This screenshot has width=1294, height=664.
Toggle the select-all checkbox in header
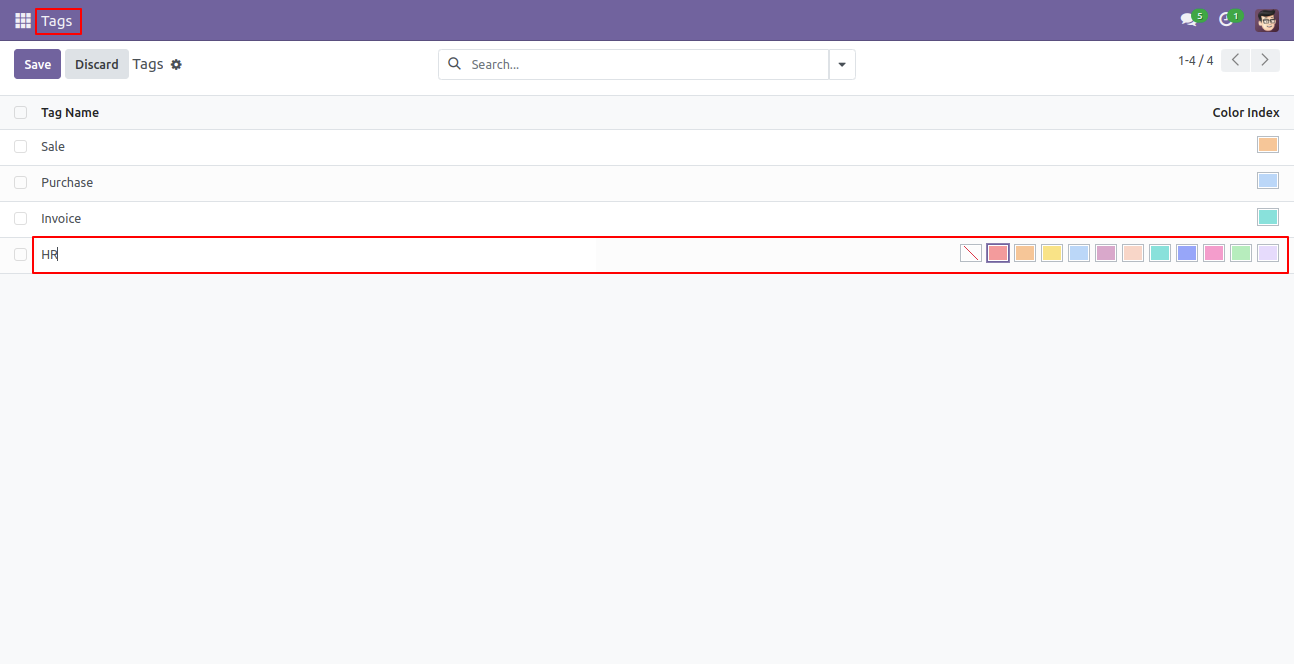tap(20, 112)
